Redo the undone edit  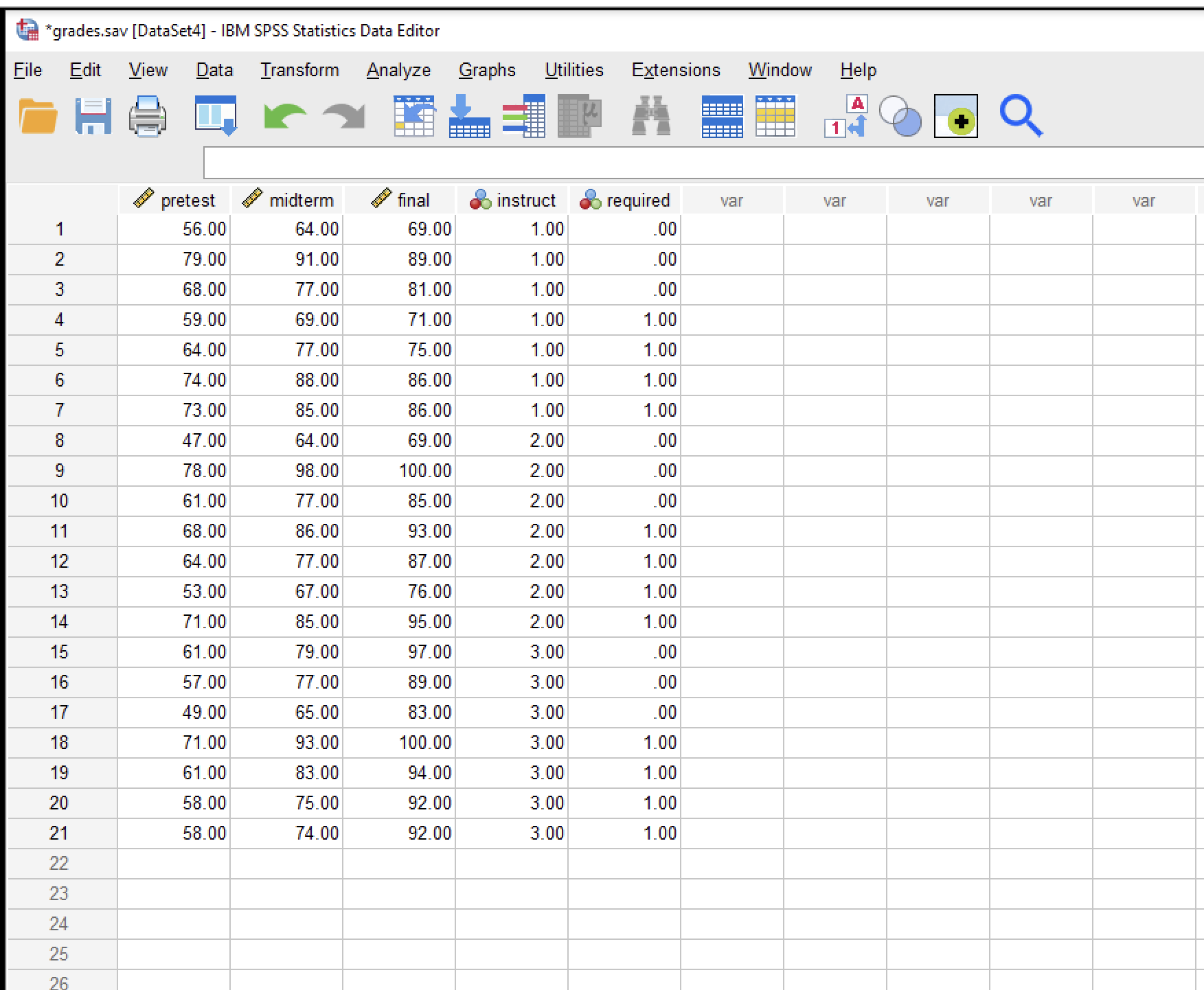point(343,117)
